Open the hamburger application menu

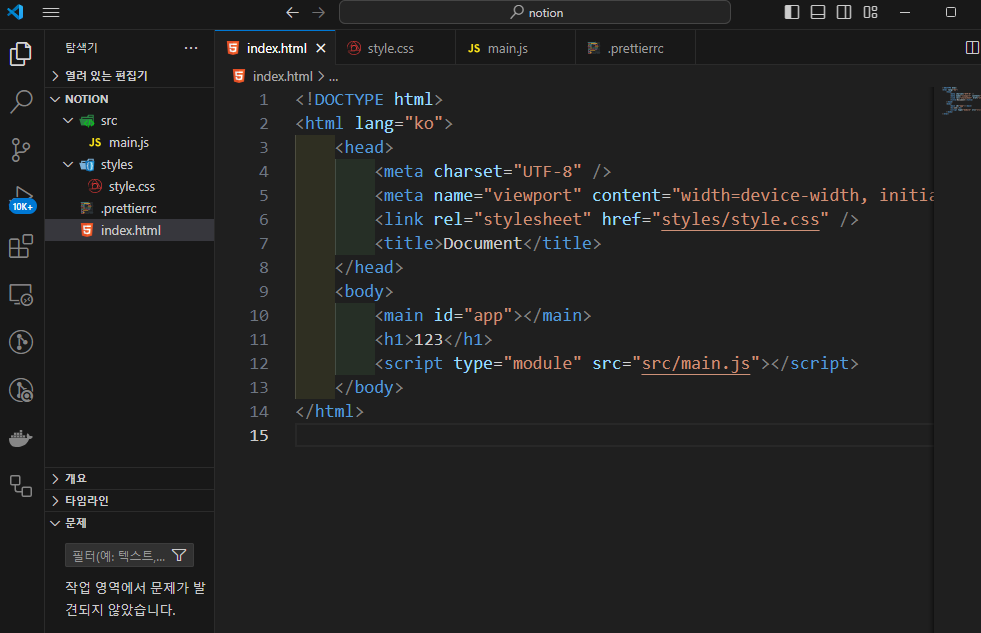click(51, 13)
